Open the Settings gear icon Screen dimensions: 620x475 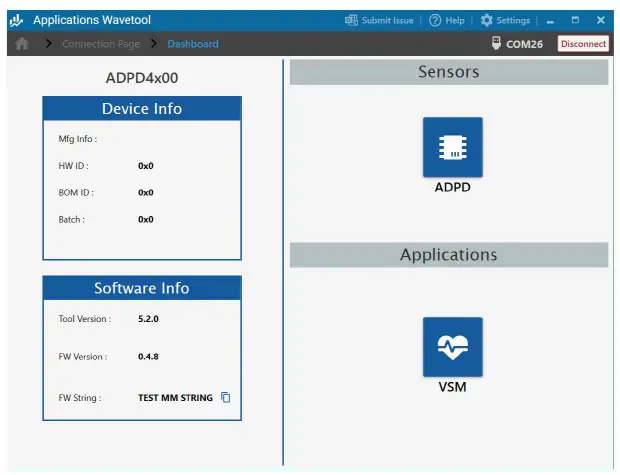[x=487, y=20]
